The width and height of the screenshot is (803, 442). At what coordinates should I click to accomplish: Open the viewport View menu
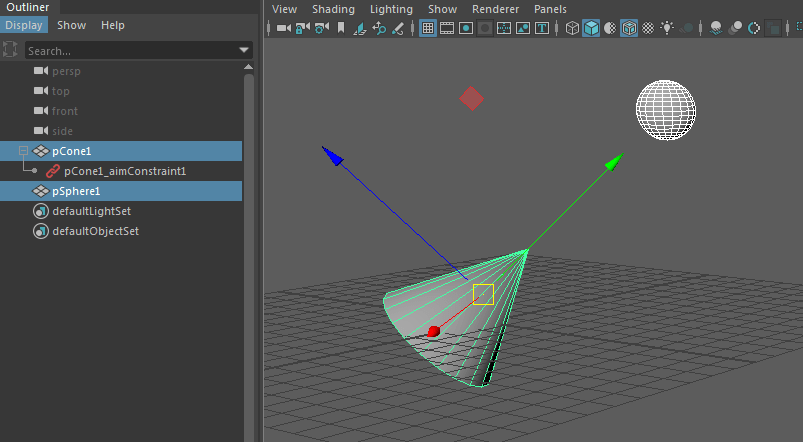[284, 9]
